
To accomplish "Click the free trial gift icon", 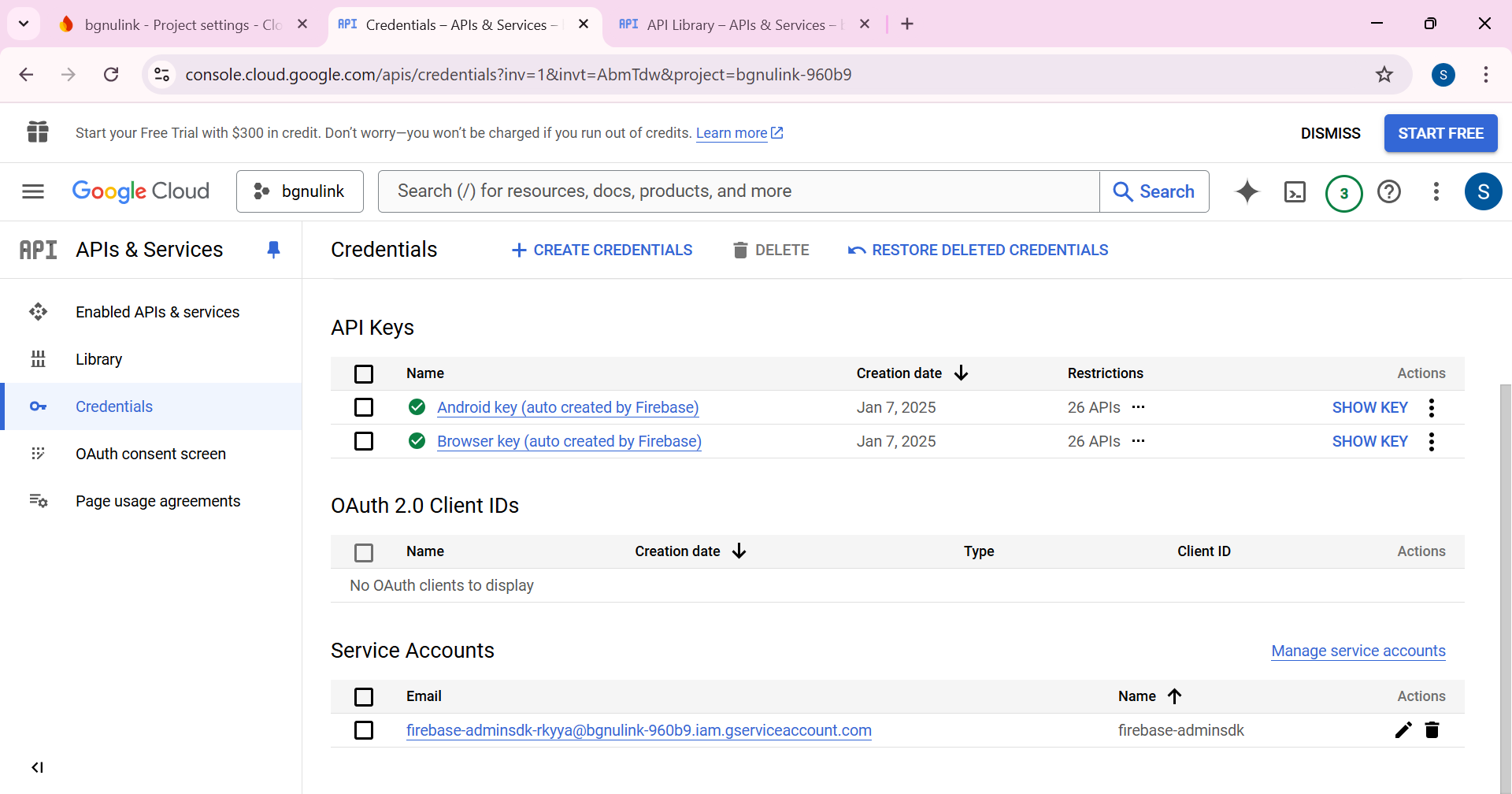I will tap(38, 132).
